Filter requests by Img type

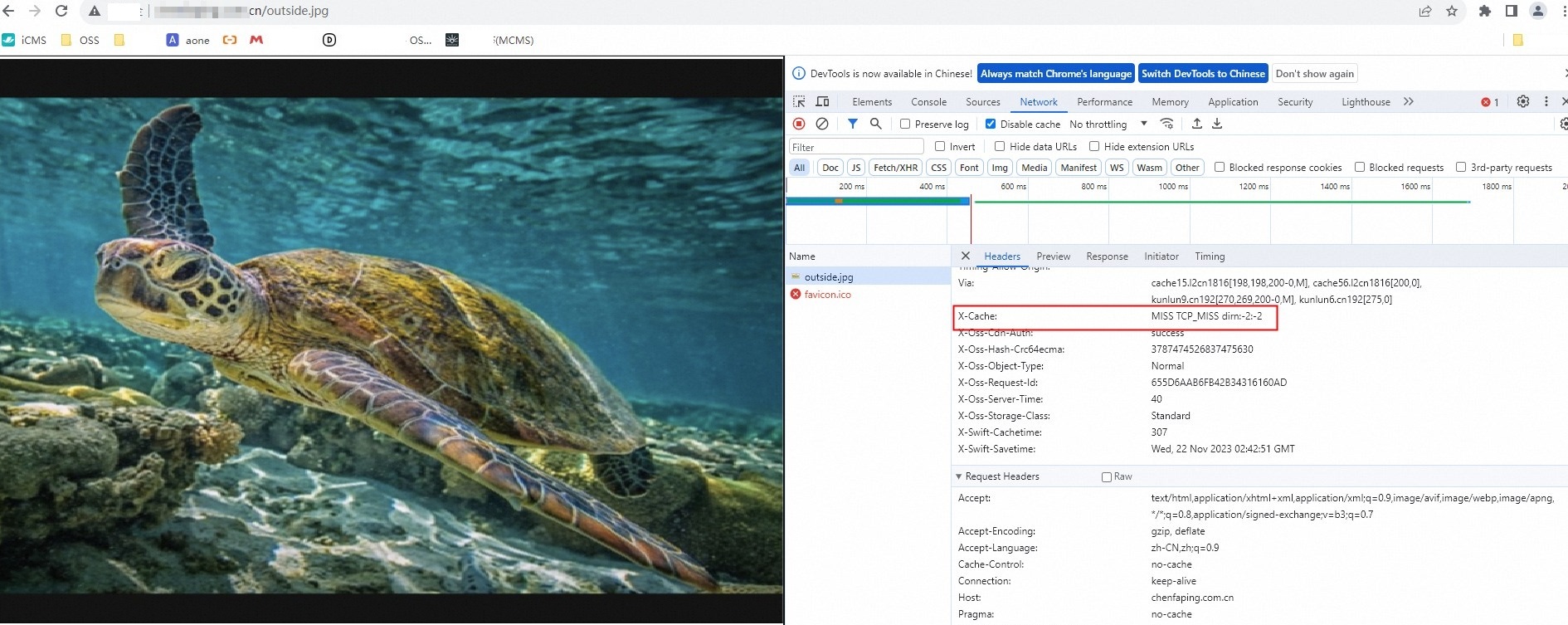[1000, 168]
